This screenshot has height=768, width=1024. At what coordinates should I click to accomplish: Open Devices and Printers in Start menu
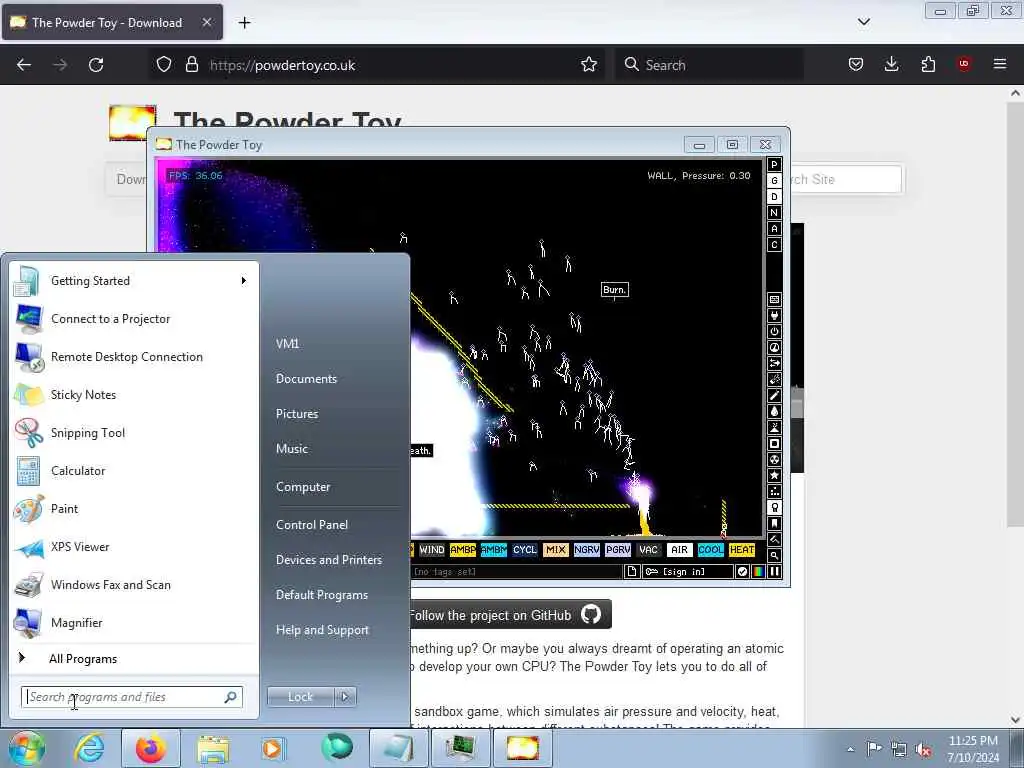[328, 560]
